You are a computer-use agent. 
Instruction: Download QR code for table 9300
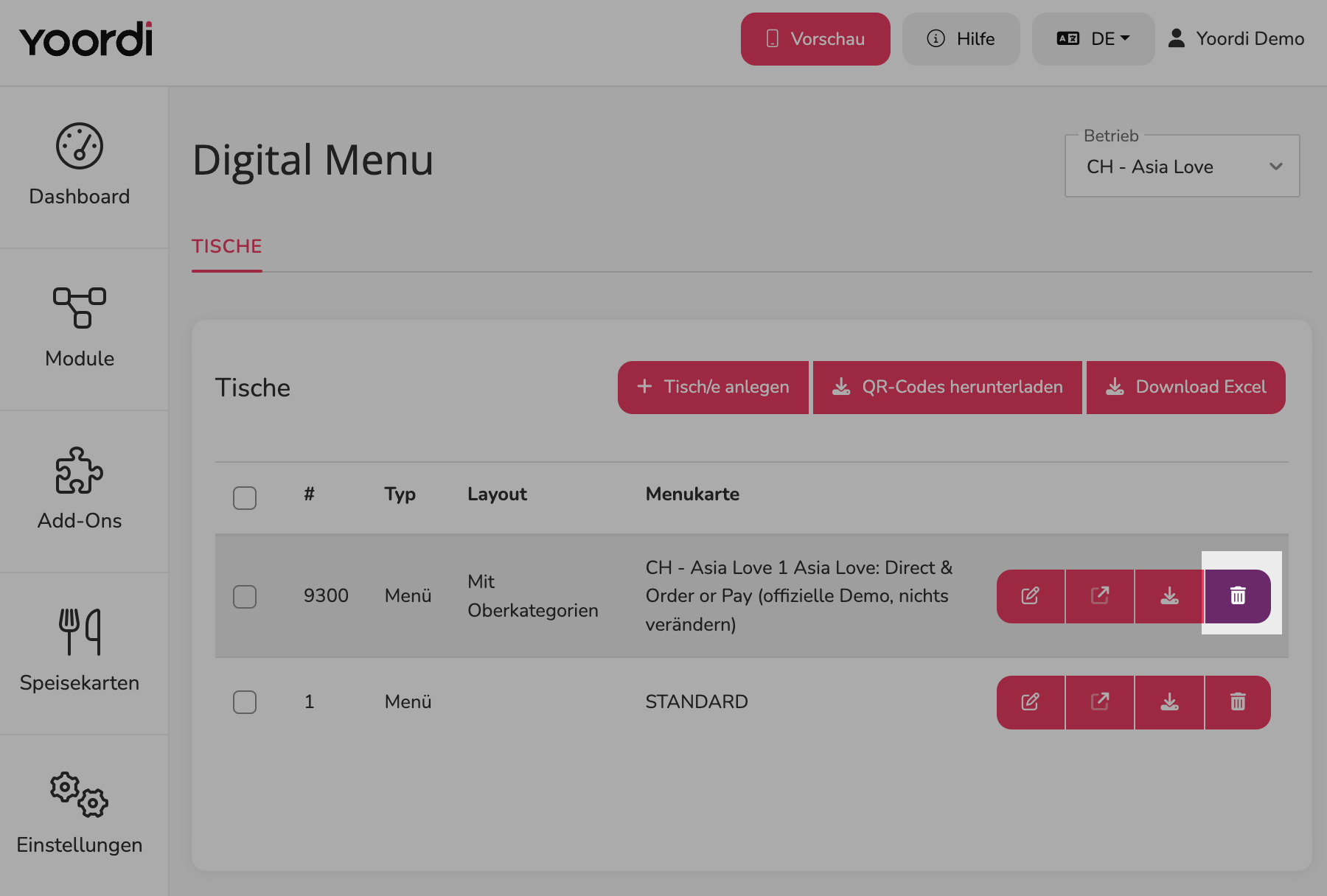tap(1169, 596)
